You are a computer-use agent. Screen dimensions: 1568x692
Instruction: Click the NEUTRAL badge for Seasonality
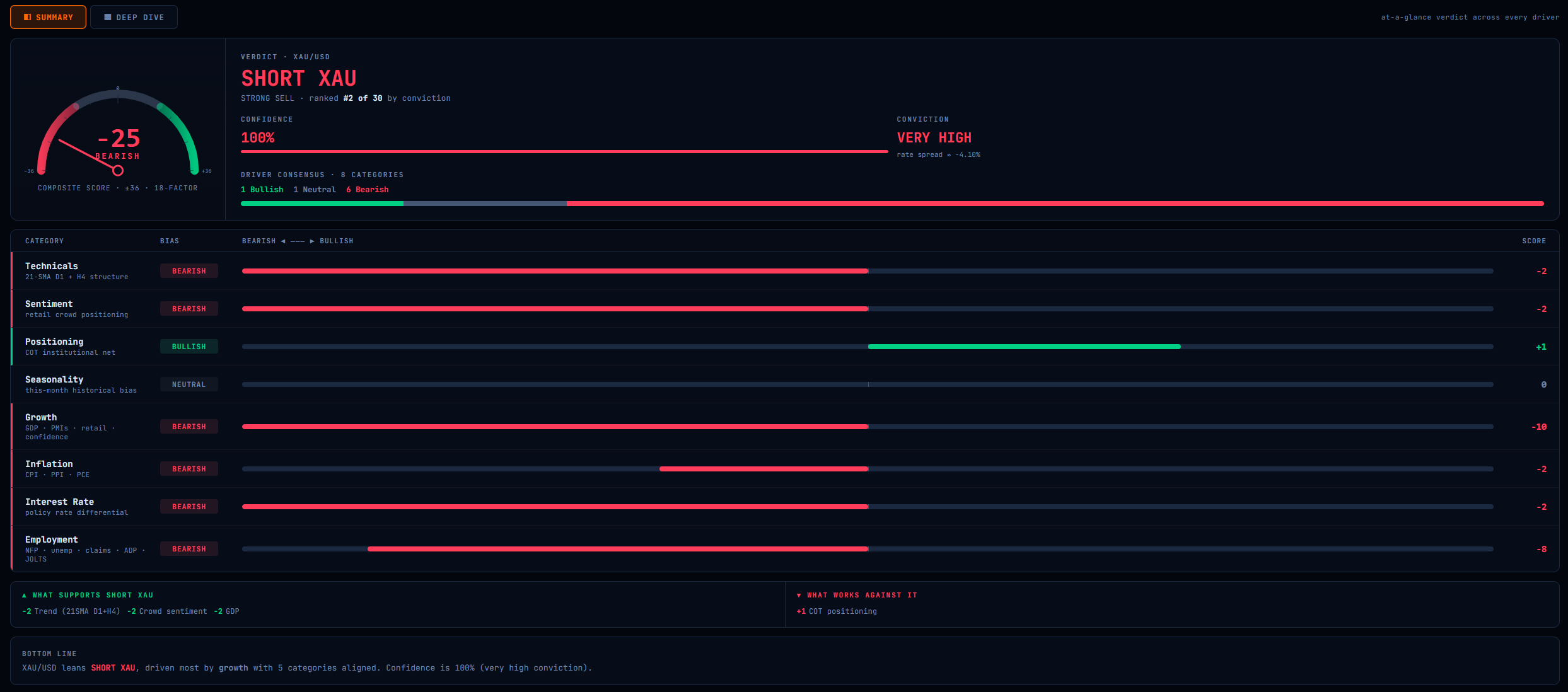(x=189, y=384)
